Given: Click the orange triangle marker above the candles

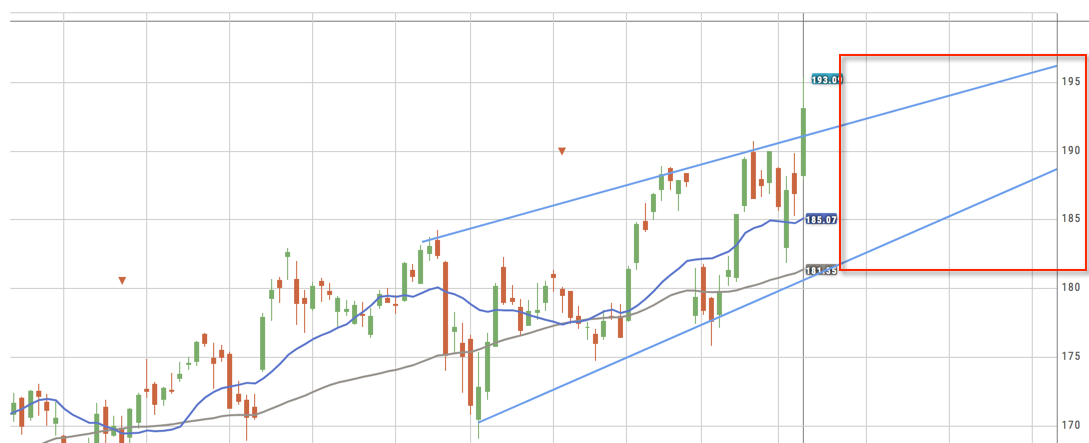Looking at the screenshot, I should click(562, 151).
